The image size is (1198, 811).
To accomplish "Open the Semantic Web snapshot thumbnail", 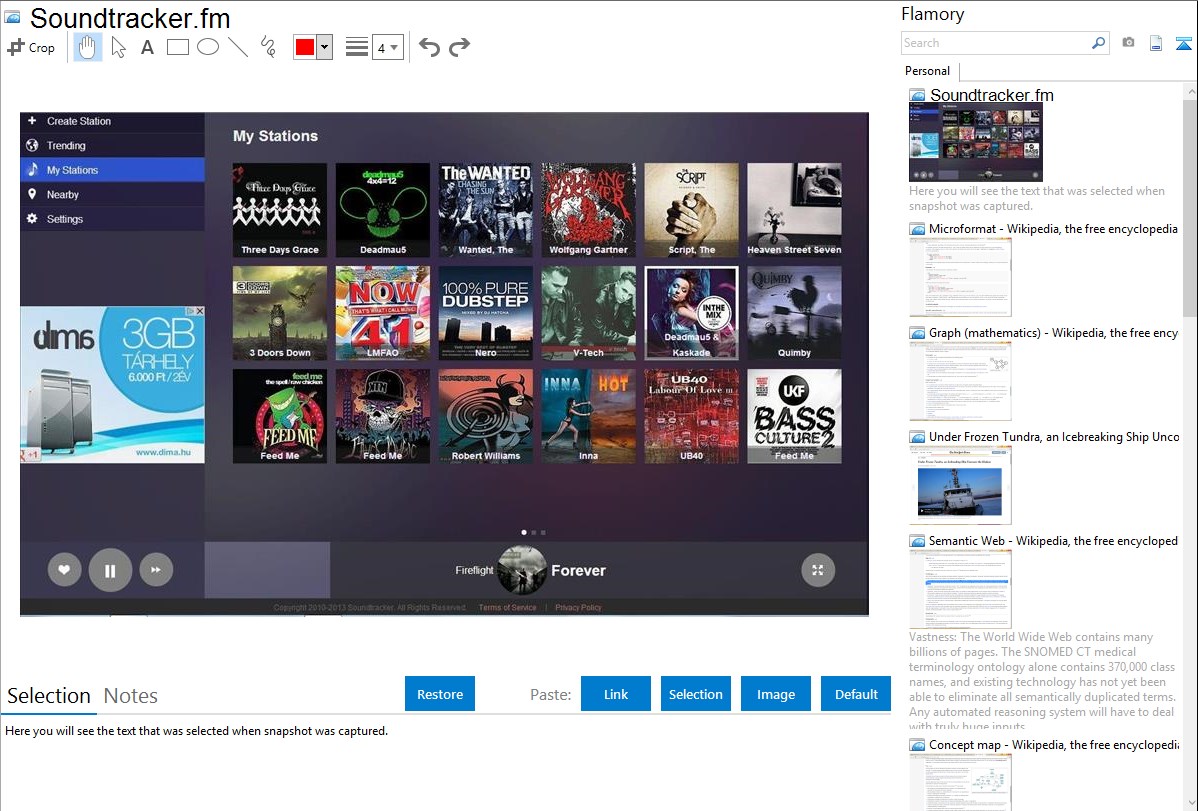I will [960, 589].
